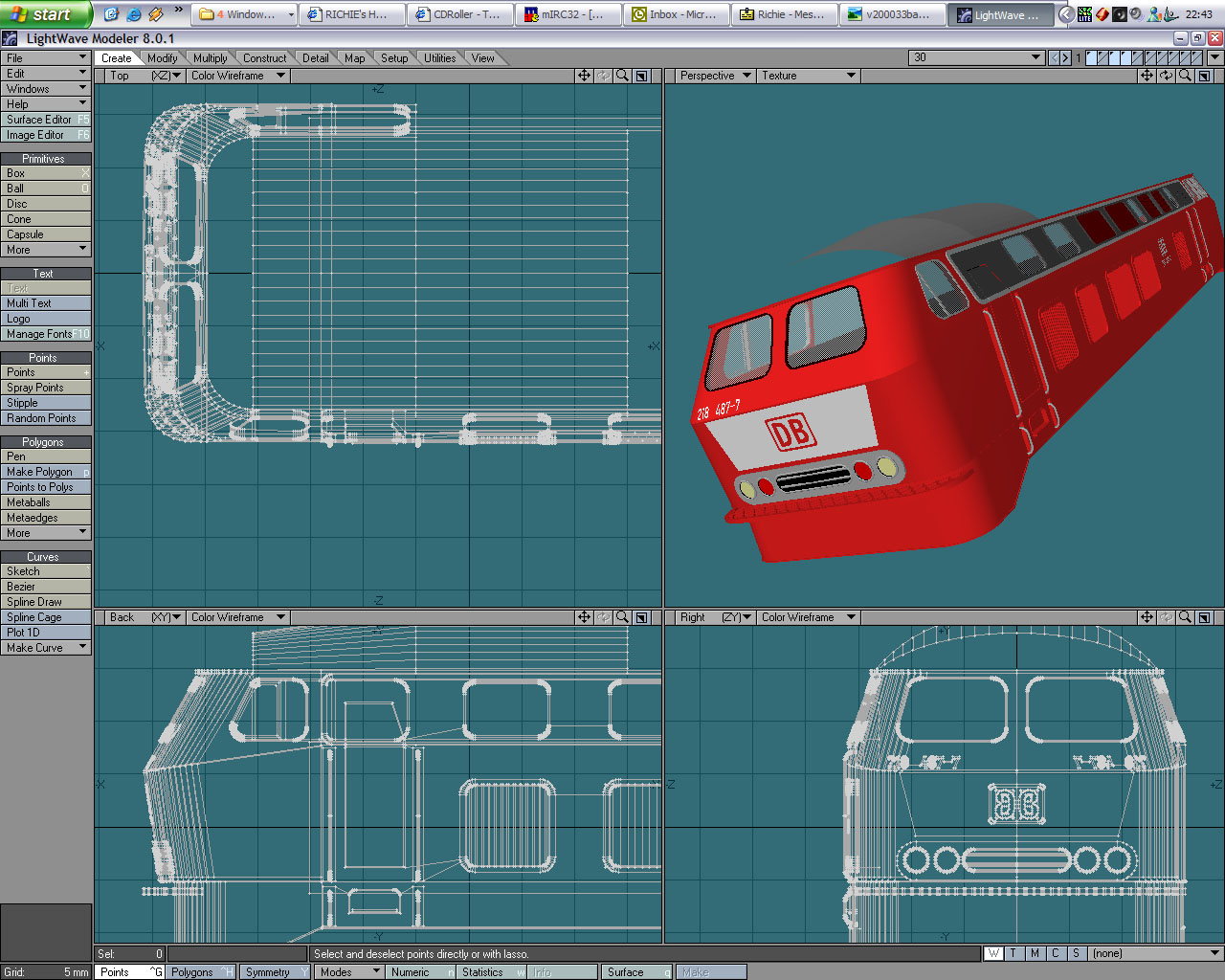The image size is (1225, 980).
Task: Select the tenth layer button in layer bank
Action: coord(1196,57)
